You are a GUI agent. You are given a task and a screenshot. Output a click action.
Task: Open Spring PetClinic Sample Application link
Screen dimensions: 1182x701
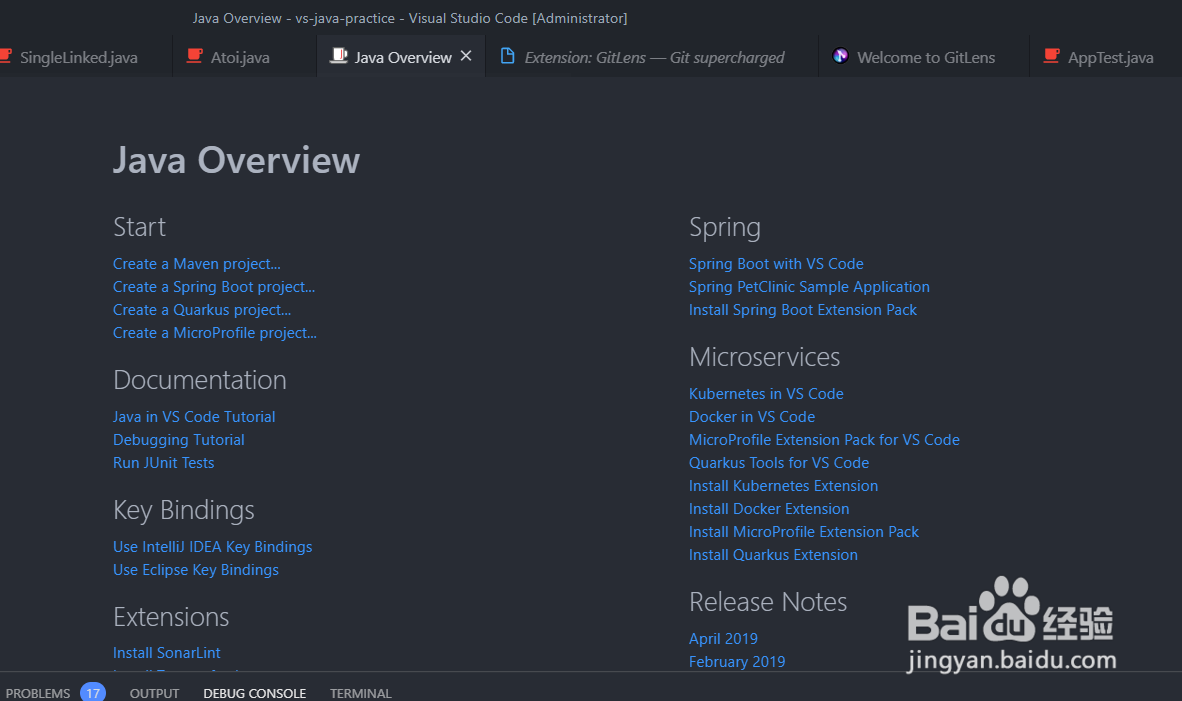810,287
